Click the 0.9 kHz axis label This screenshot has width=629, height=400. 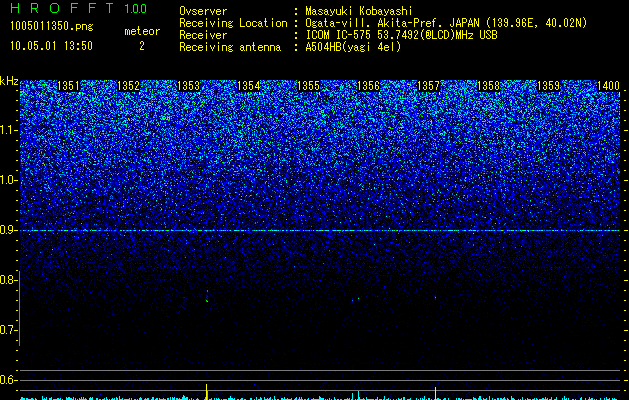coord(7,230)
